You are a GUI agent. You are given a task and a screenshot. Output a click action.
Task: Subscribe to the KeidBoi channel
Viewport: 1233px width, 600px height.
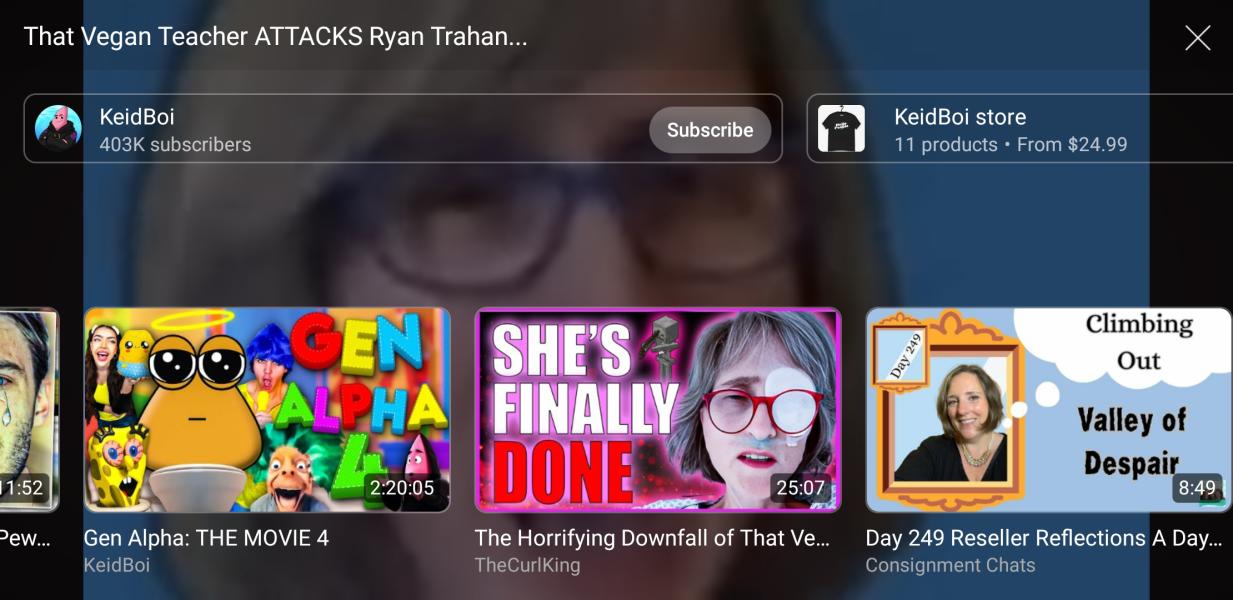pos(710,130)
